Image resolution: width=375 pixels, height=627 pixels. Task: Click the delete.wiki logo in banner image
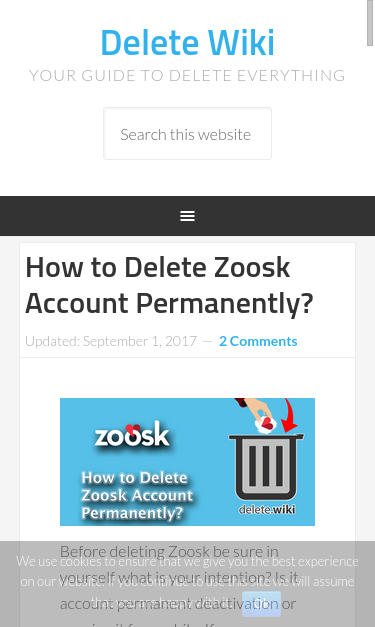tap(267, 509)
